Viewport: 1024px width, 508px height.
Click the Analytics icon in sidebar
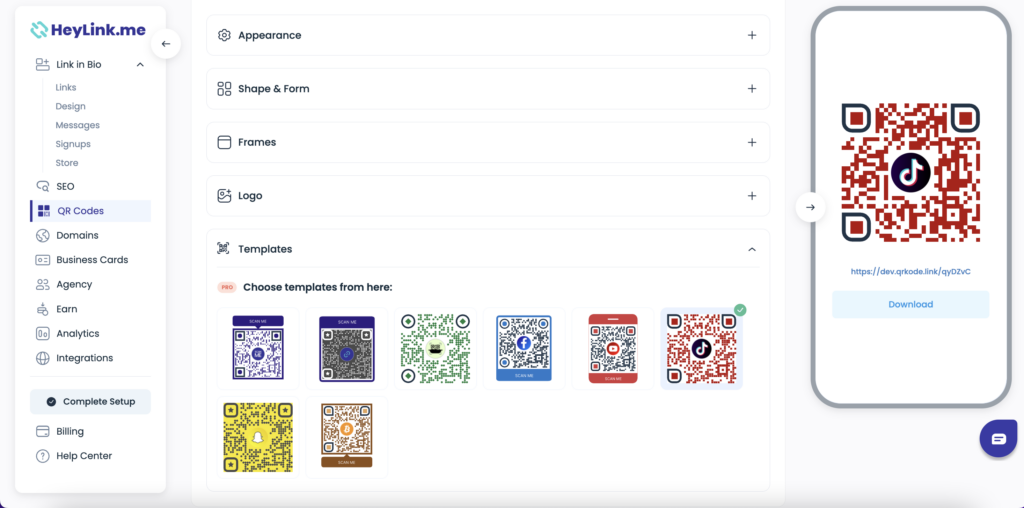pos(43,334)
